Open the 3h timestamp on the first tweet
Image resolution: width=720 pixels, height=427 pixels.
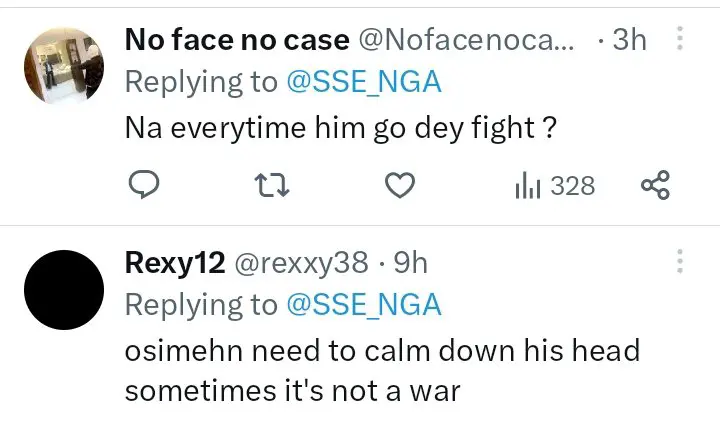(x=628, y=40)
